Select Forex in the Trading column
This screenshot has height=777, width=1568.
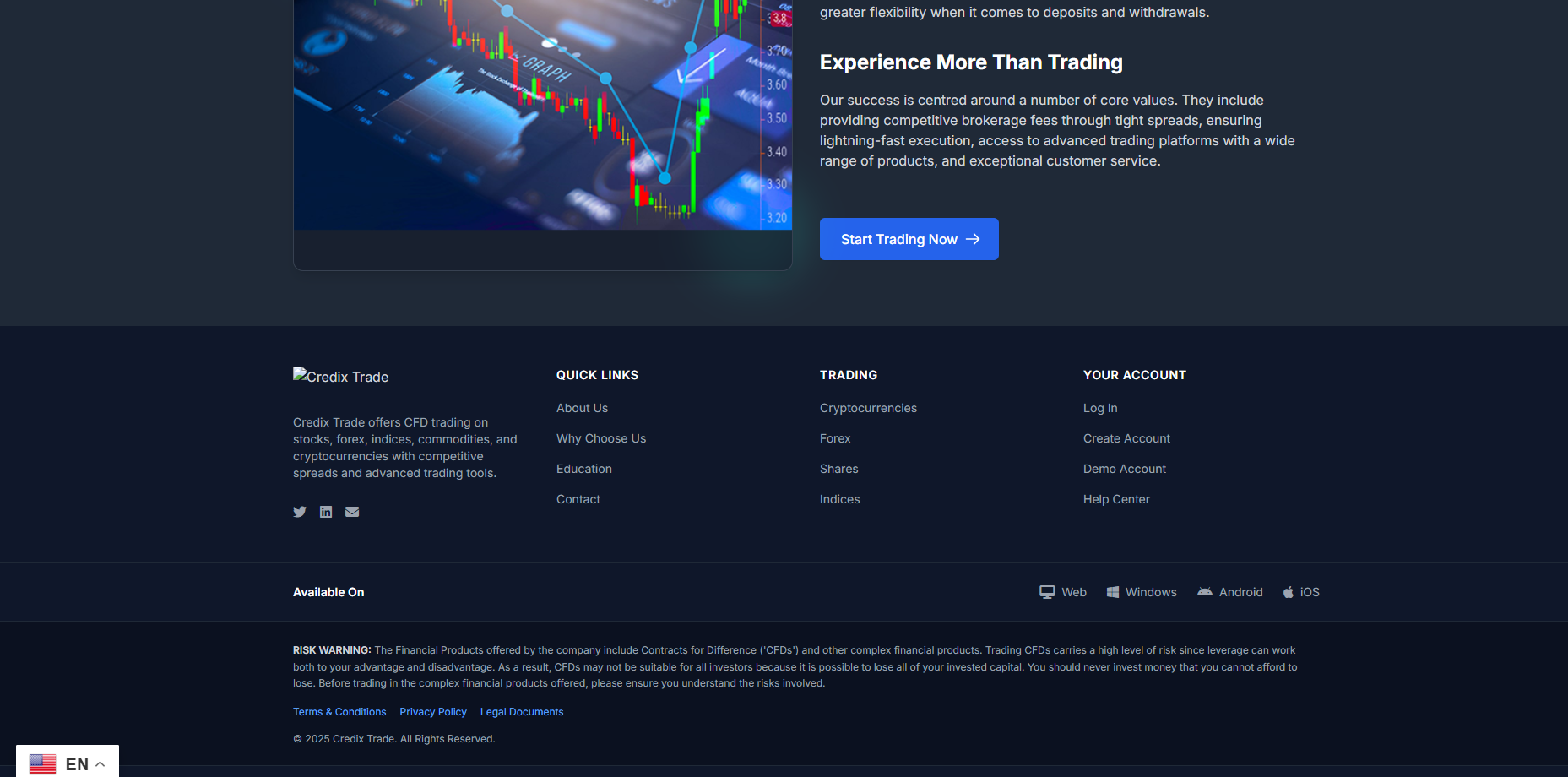point(835,438)
